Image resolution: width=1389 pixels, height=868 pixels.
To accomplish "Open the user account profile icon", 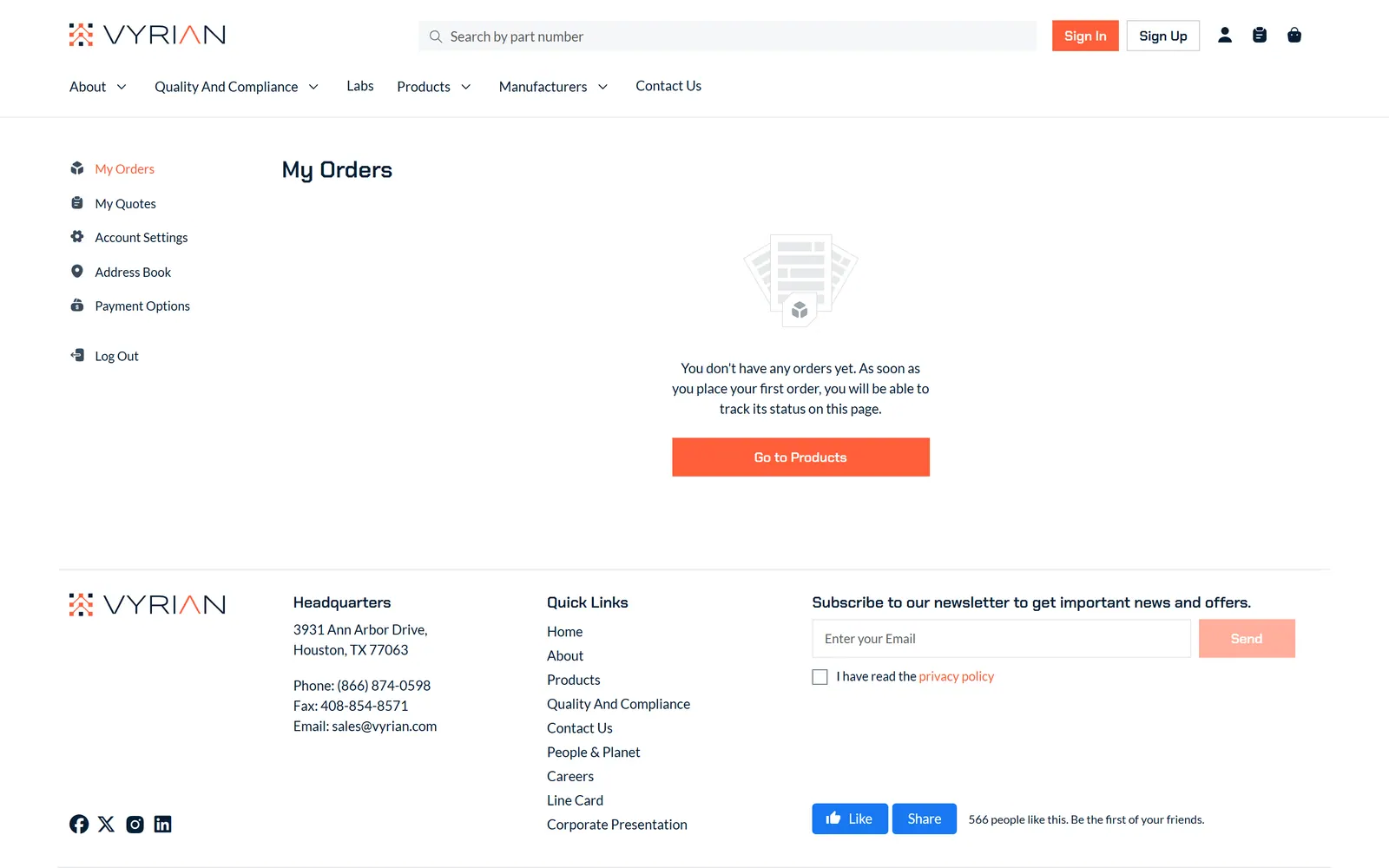I will (1225, 35).
